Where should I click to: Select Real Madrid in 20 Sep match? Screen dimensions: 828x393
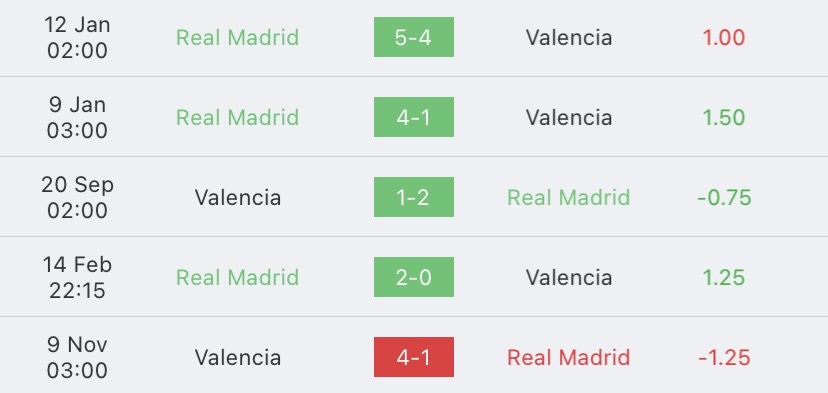(x=569, y=198)
